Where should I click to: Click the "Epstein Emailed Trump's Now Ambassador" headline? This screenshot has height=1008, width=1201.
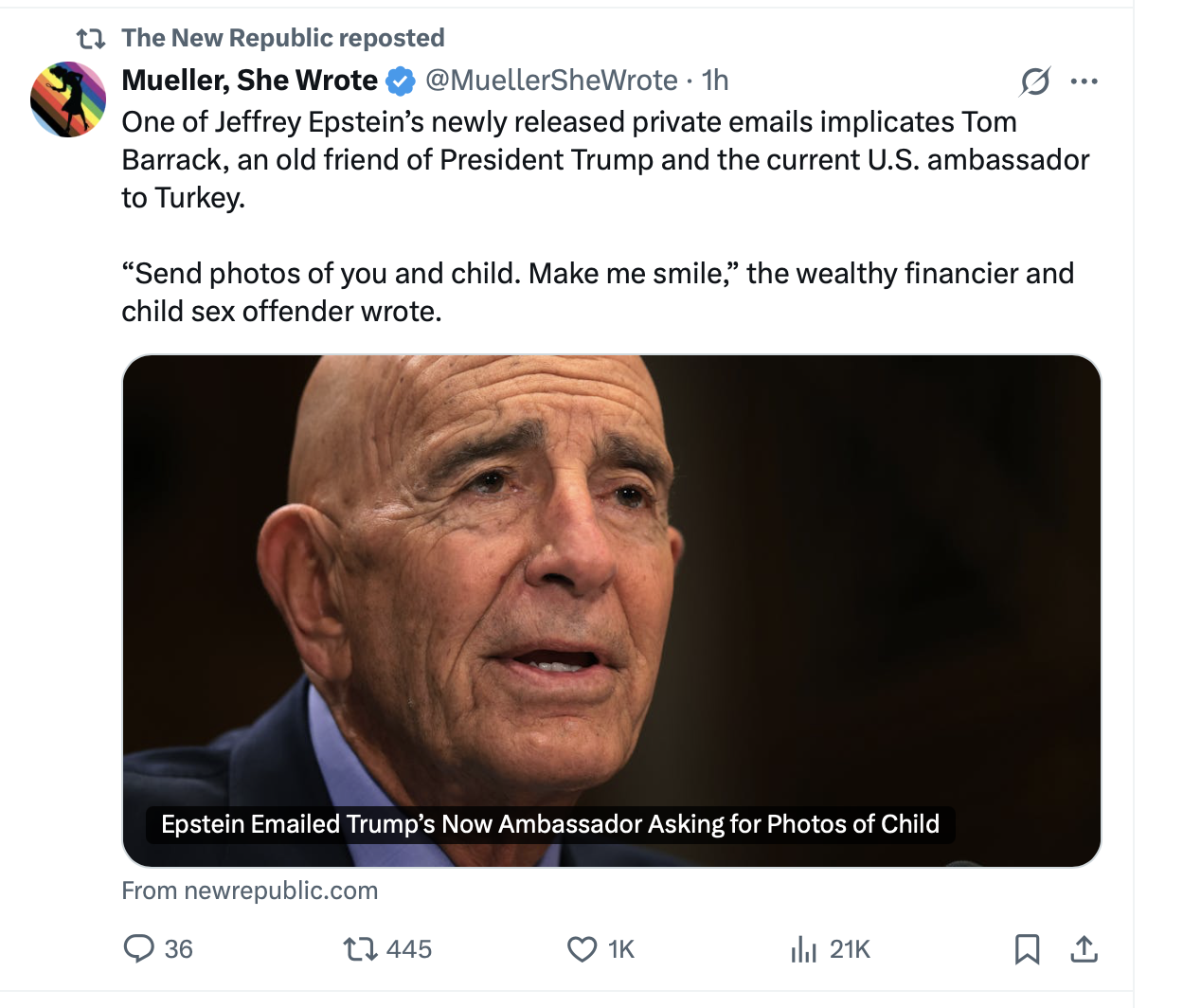[x=549, y=824]
